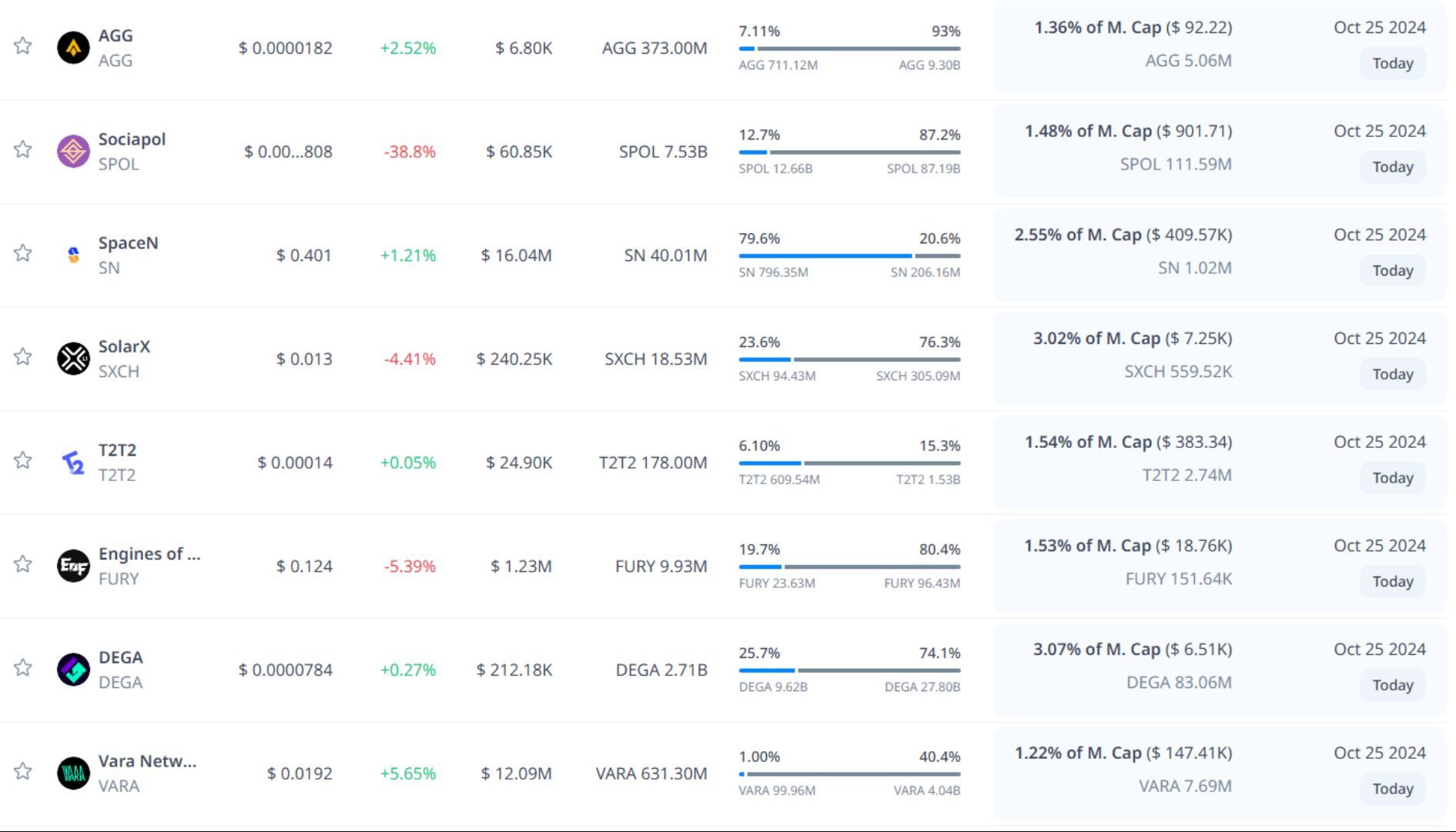Screen dimensions: 1456x832
Task: Click the Sociapol -38.8% price change
Action: 410,152
